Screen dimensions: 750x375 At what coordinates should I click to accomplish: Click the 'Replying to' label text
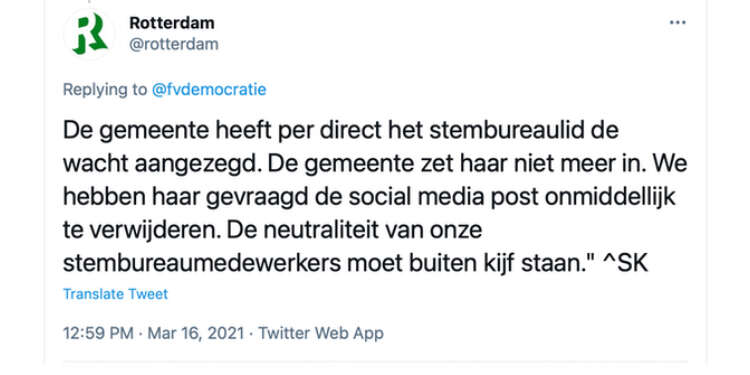click(105, 90)
